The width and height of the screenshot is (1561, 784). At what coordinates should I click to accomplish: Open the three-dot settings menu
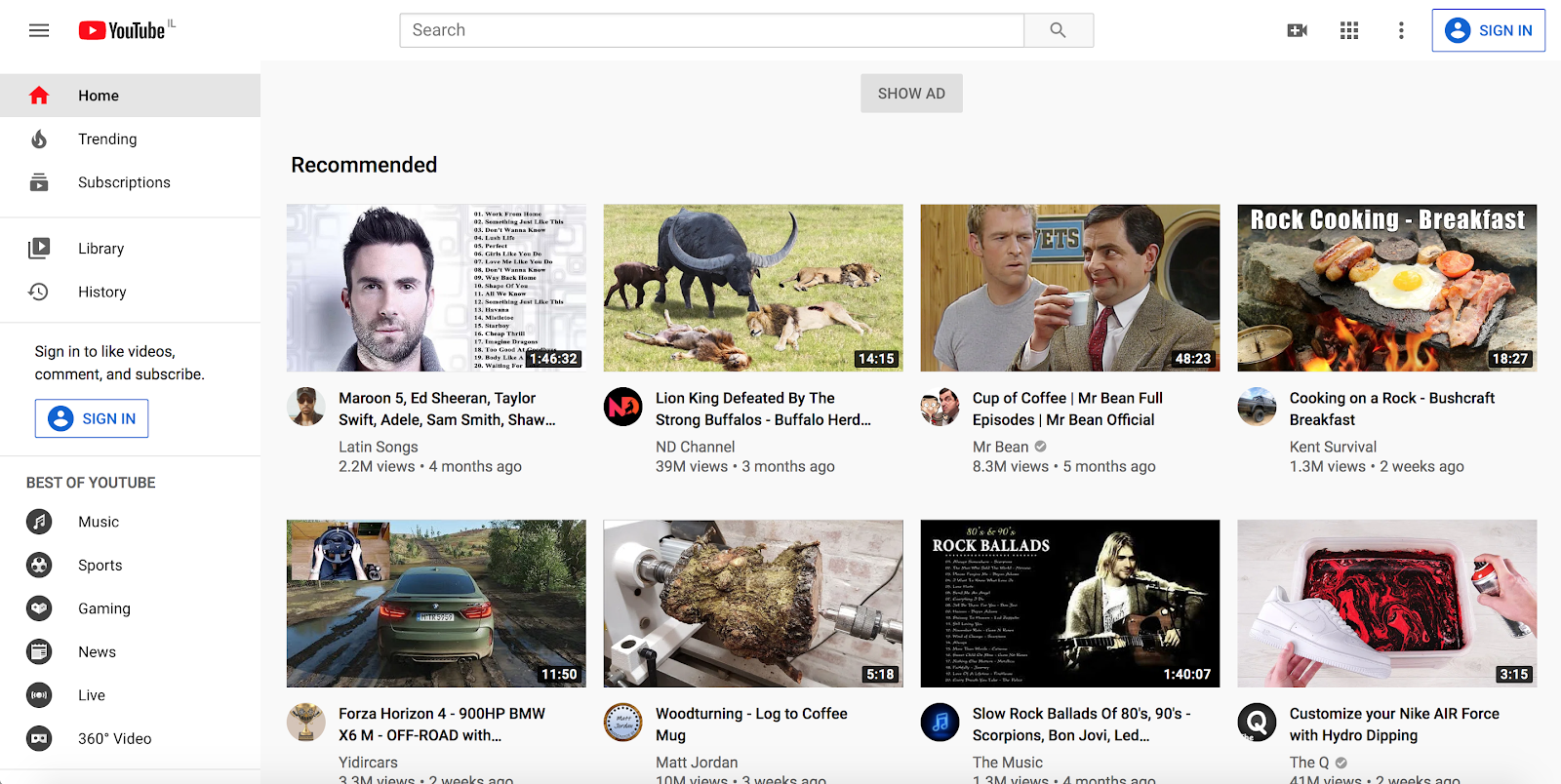[1401, 30]
